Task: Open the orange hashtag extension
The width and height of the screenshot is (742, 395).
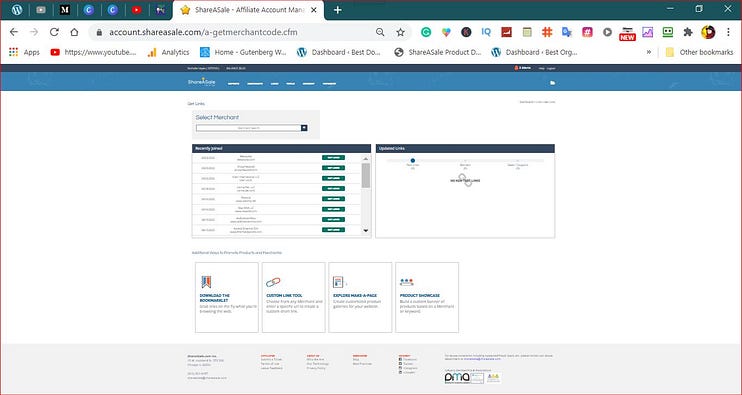Action: click(547, 32)
